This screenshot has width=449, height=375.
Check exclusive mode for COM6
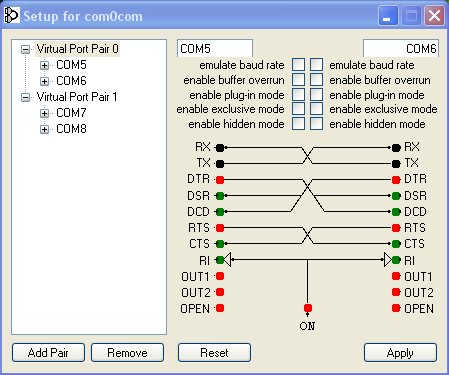(316, 109)
